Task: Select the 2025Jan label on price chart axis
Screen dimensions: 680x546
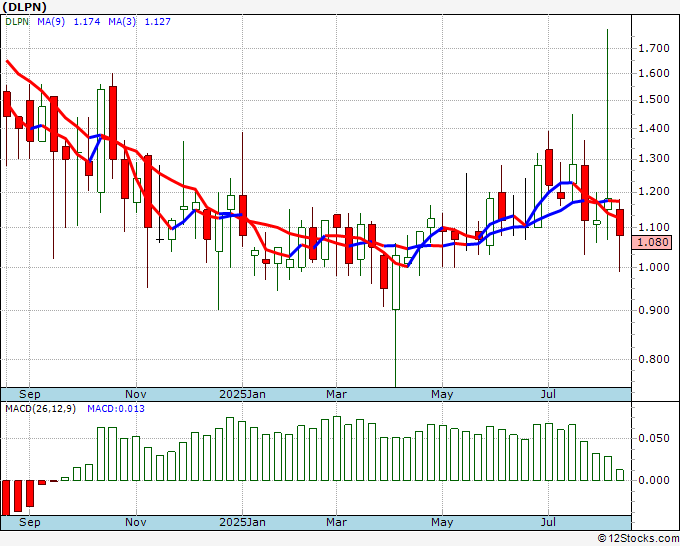Action: click(243, 394)
